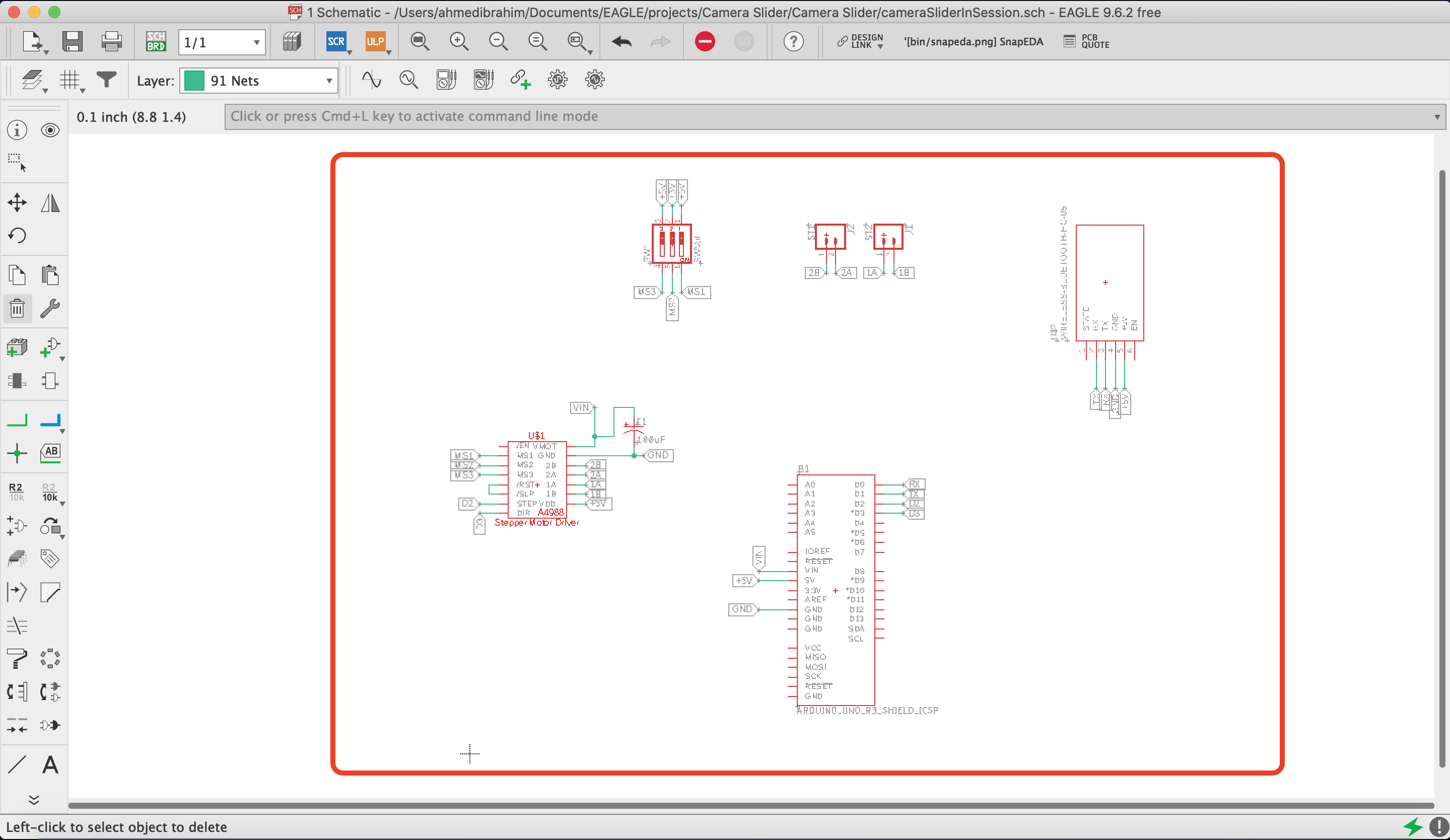Click the sine wave simulation icon
Image resolution: width=1450 pixels, height=840 pixels.
tap(371, 80)
